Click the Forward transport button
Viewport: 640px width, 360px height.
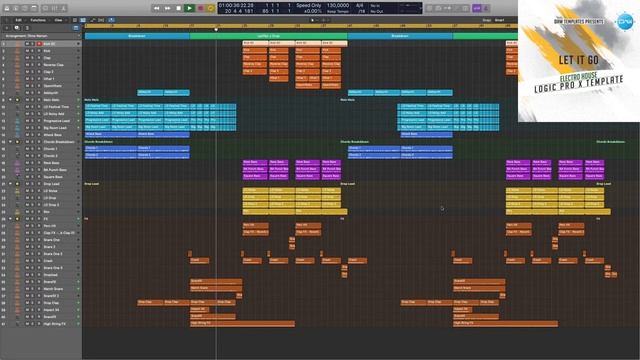(168, 8)
